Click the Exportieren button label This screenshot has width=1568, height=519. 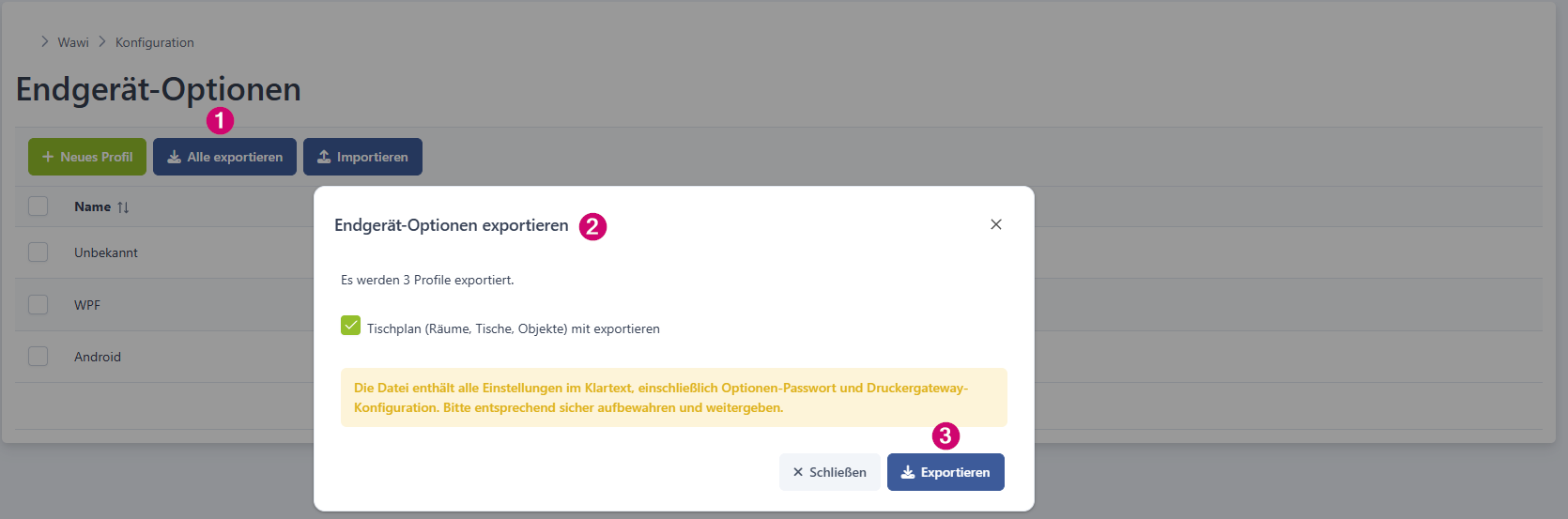tap(955, 472)
